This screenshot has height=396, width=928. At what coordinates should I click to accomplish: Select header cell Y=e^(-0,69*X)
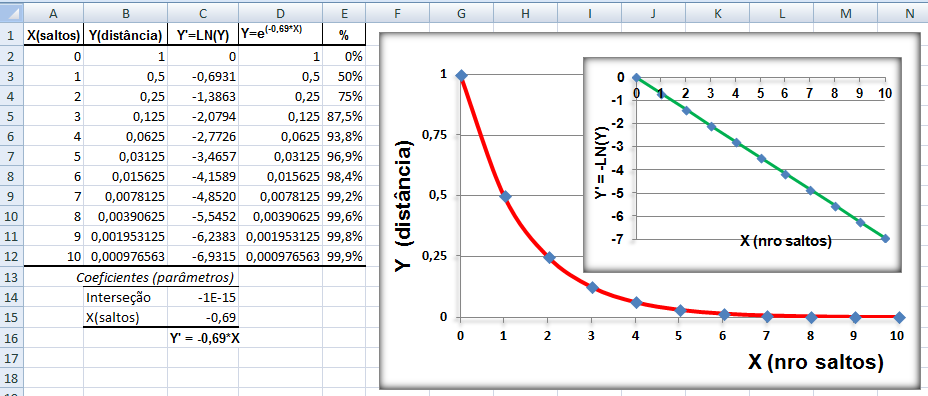pyautogui.click(x=281, y=35)
